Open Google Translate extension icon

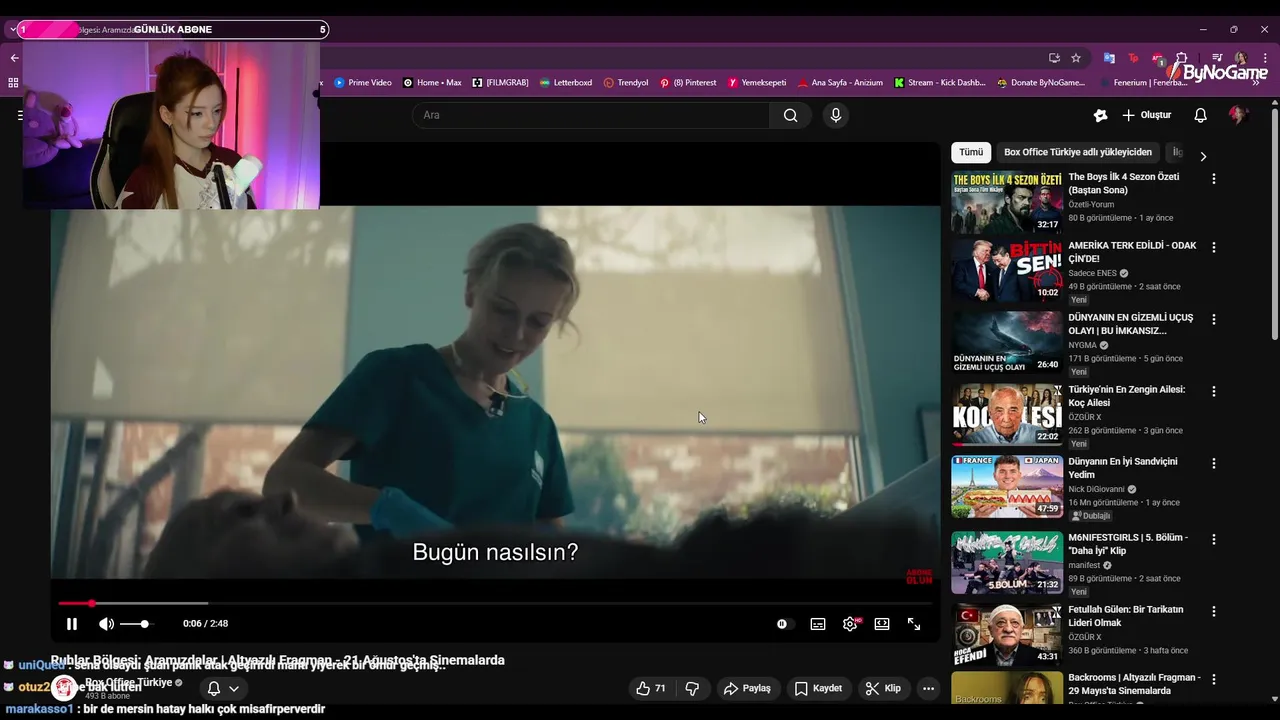coord(1109,58)
